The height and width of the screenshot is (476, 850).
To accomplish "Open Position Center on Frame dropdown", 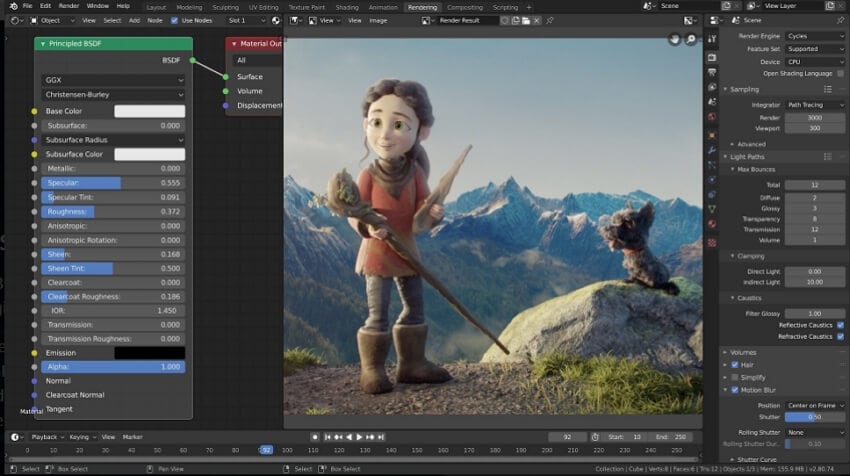I will coord(815,406).
